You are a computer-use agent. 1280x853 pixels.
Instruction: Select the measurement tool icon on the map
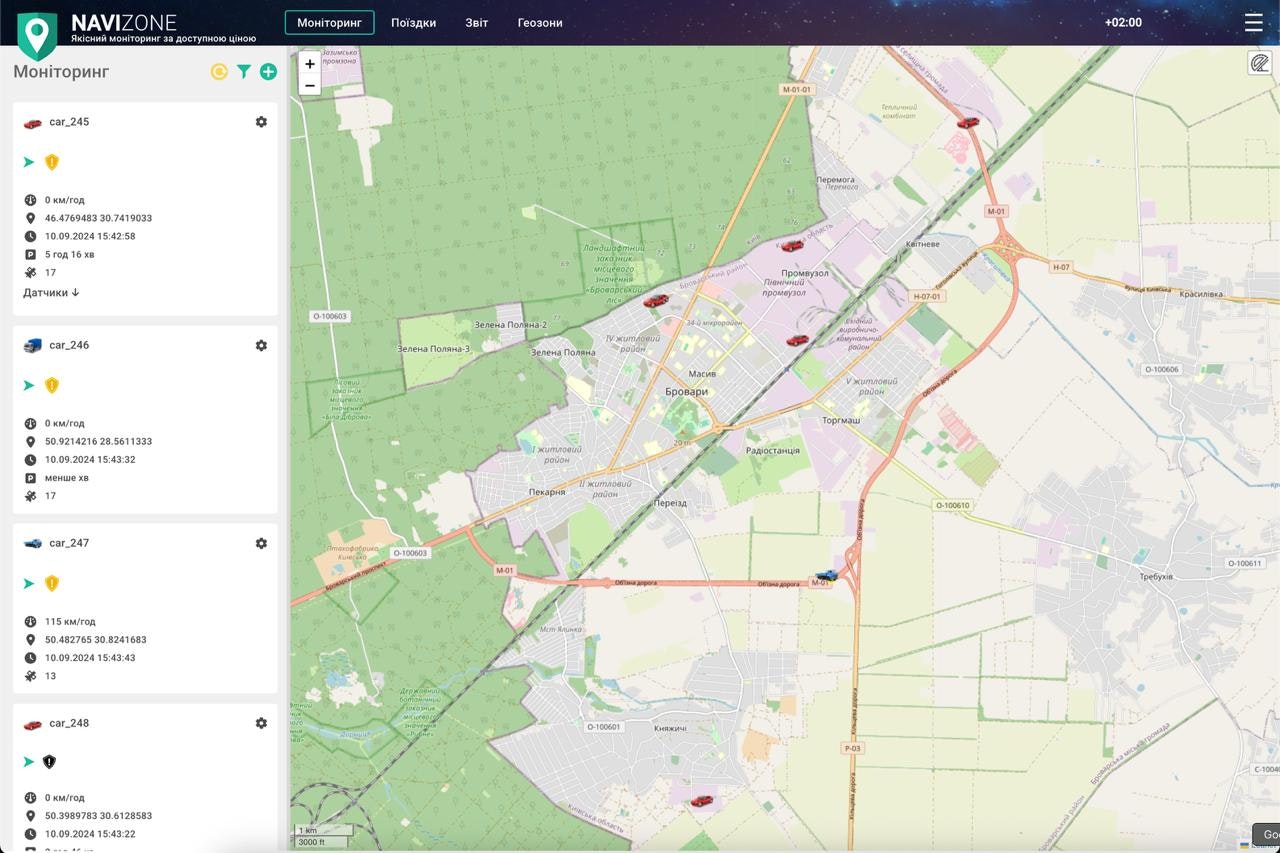[1261, 63]
